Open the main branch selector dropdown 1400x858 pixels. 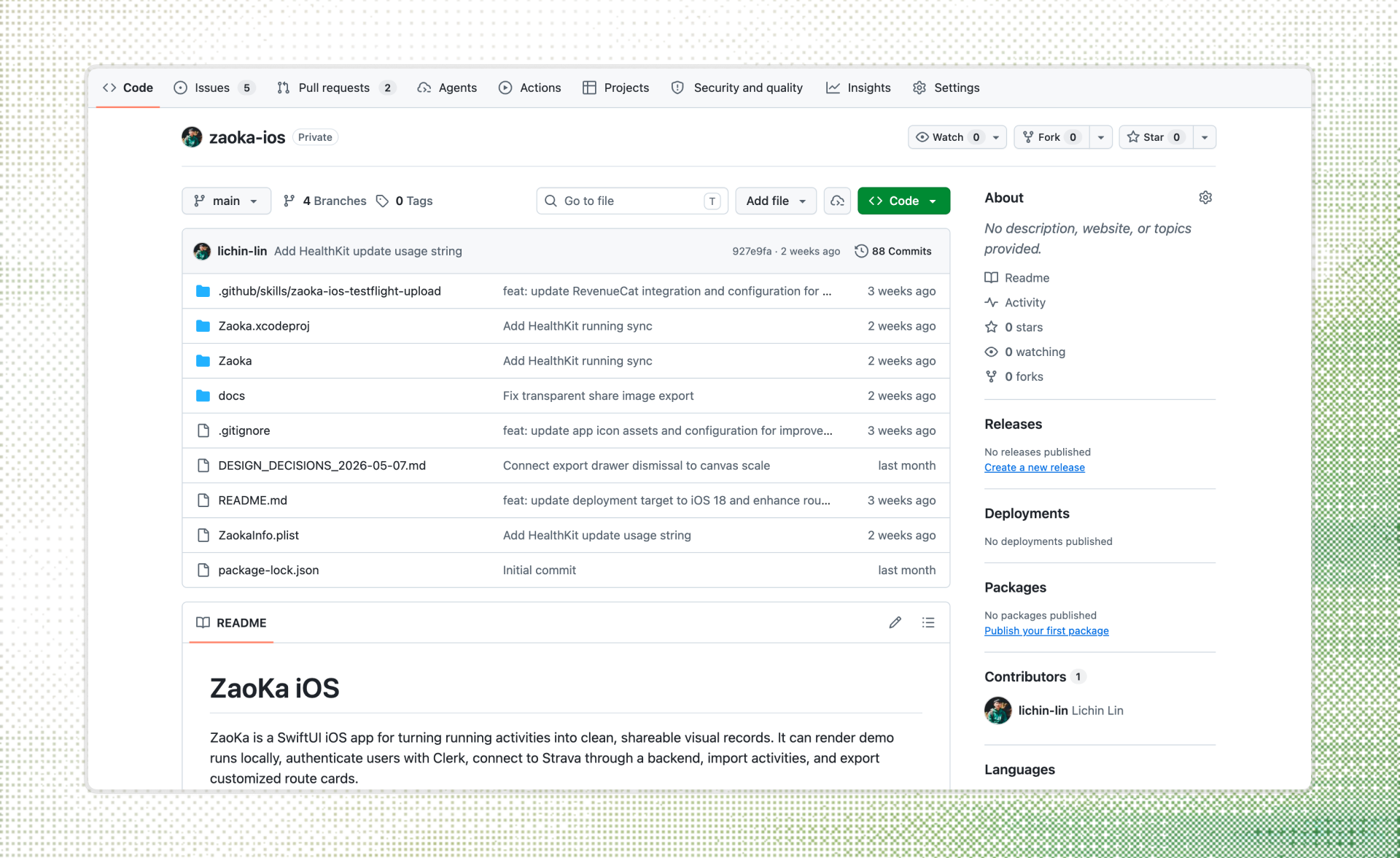(226, 201)
